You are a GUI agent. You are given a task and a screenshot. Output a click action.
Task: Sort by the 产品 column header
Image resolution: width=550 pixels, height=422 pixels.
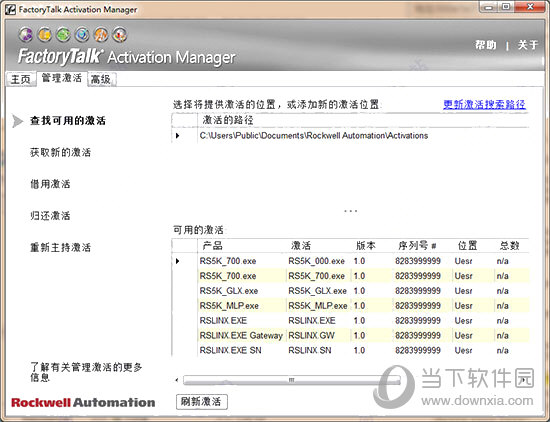213,245
